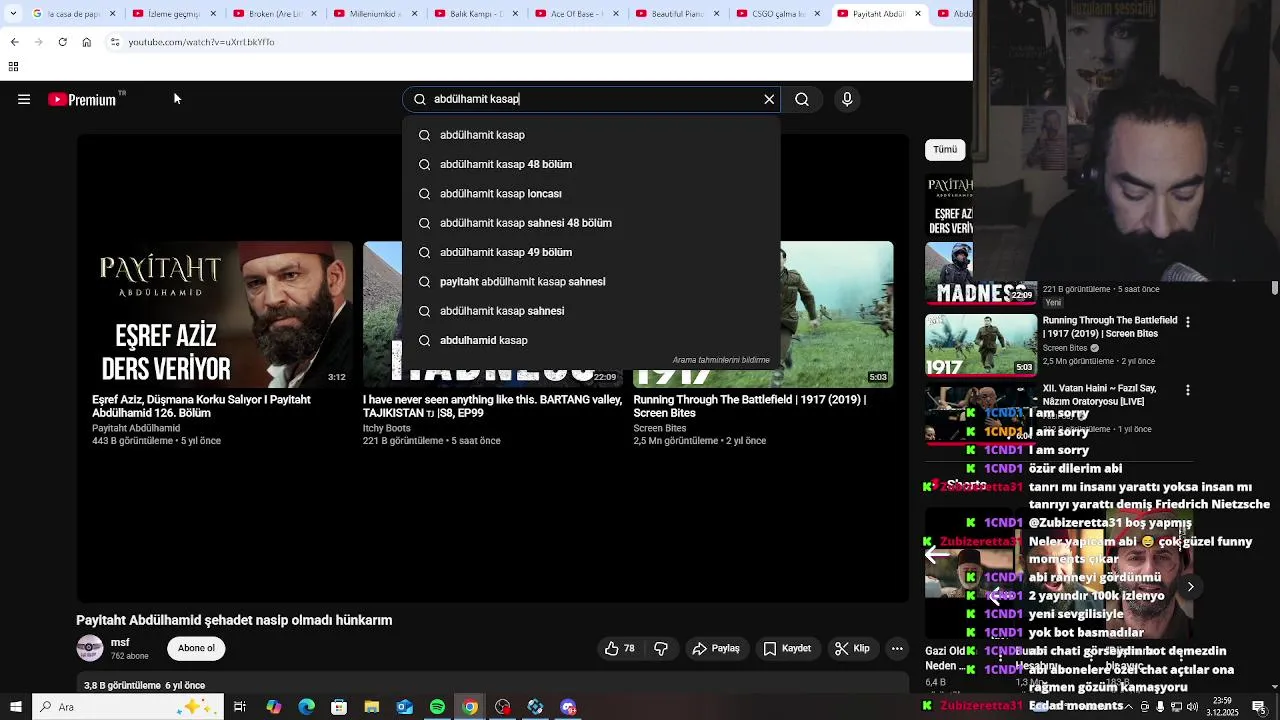Open 'msf' channel name link
Viewport: 1280px width, 720px height.
click(120, 643)
